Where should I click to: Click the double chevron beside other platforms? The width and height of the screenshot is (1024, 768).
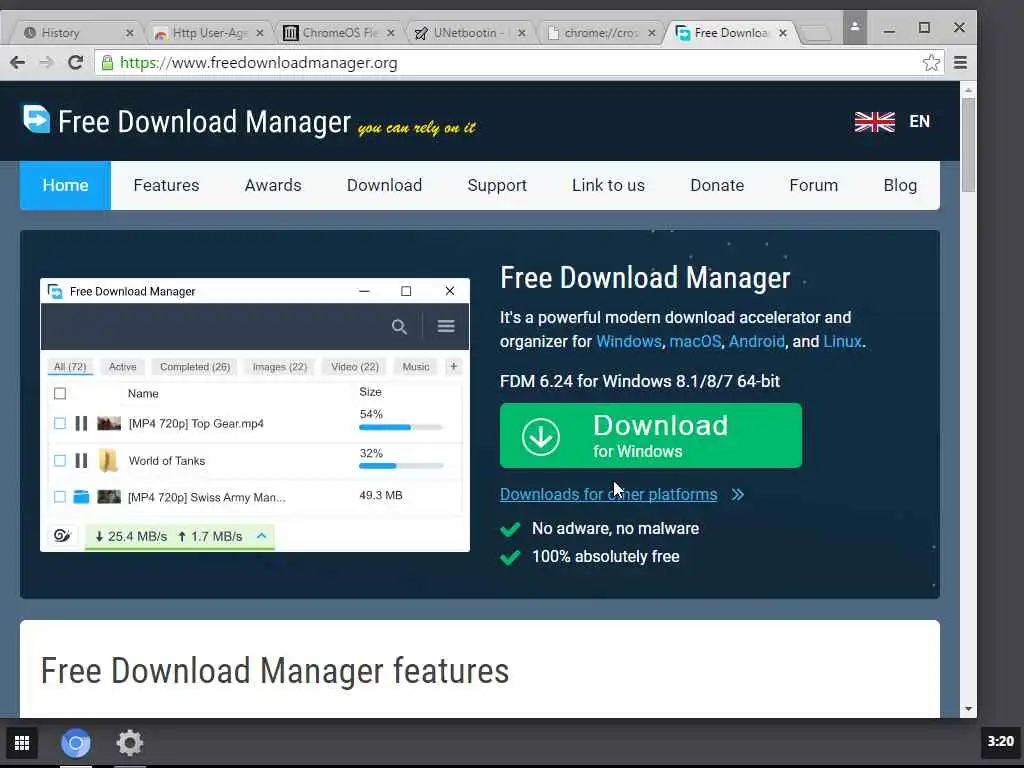tap(737, 494)
